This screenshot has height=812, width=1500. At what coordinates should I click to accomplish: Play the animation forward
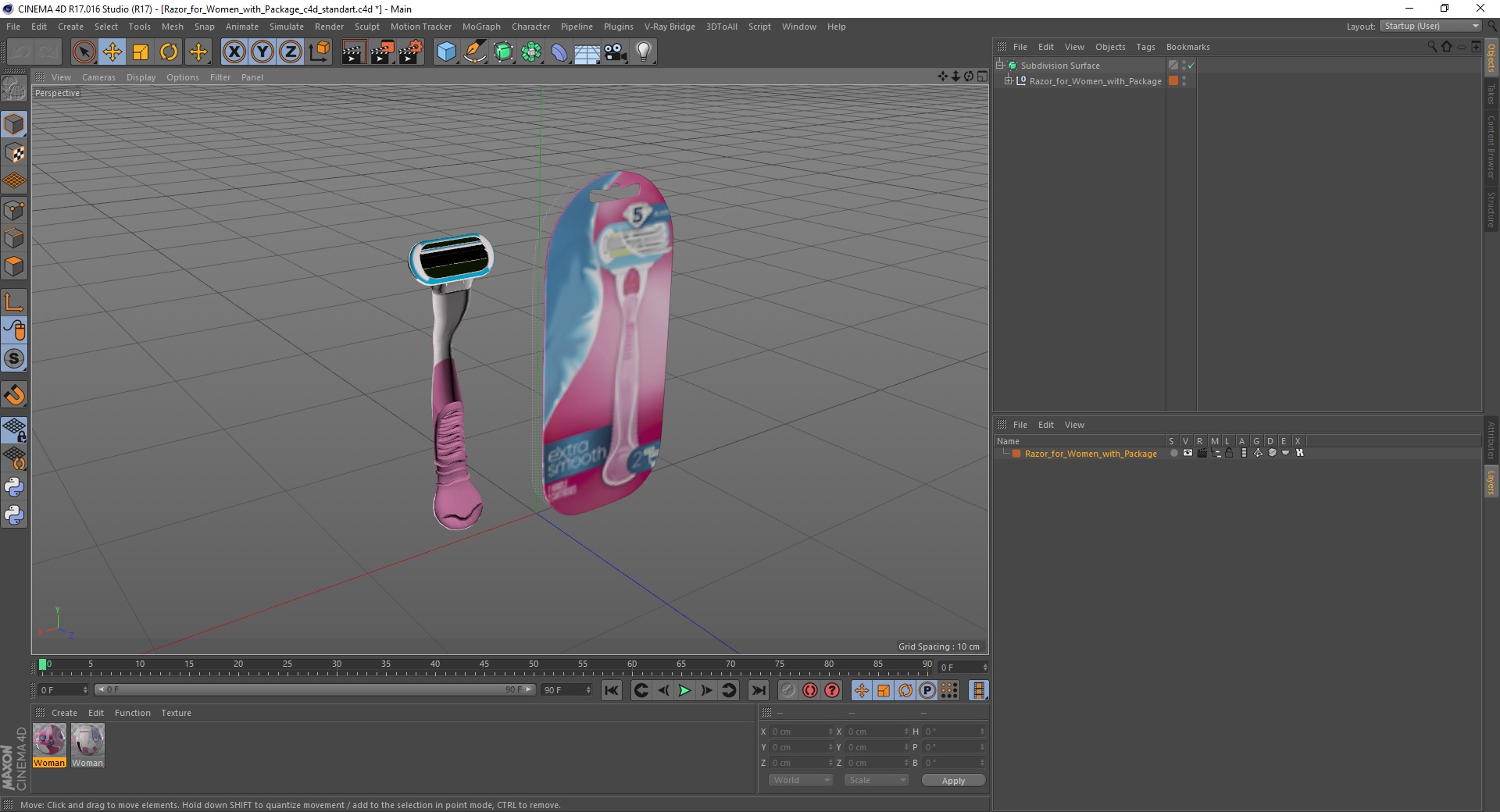click(684, 690)
